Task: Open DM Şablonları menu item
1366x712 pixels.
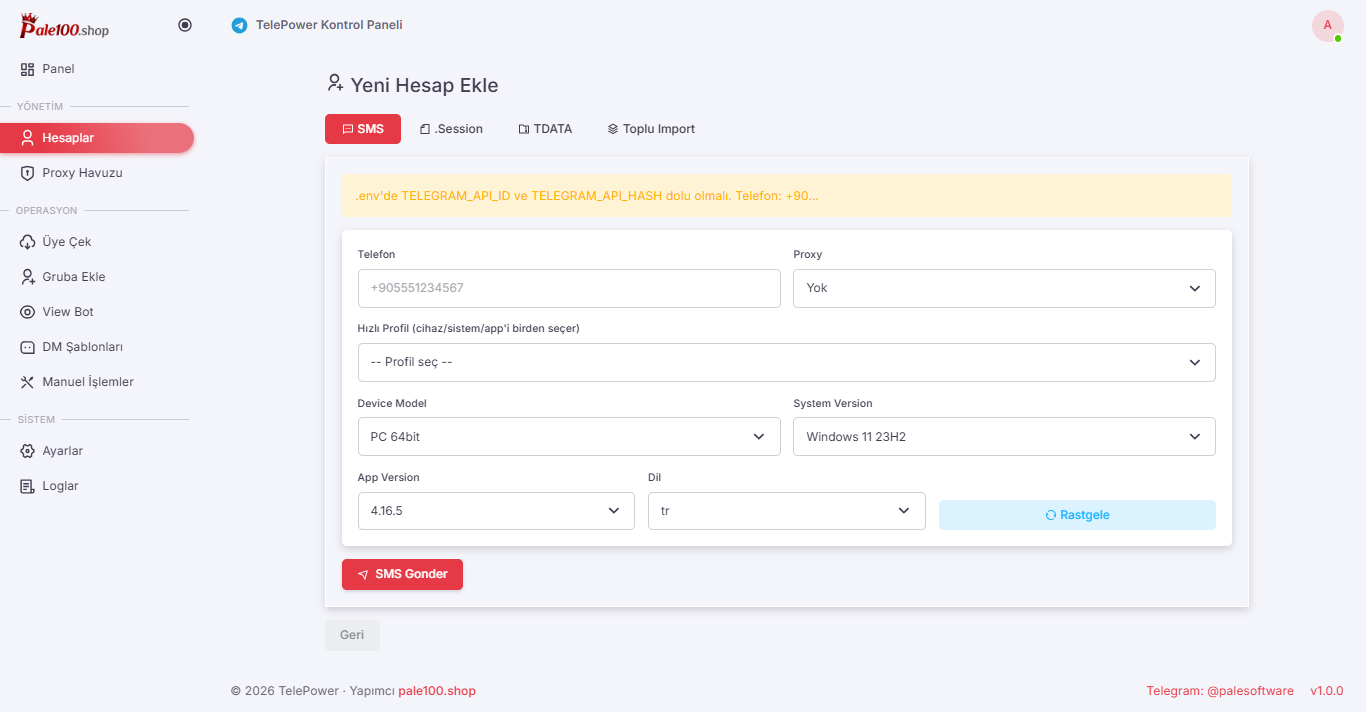Action: [97, 347]
